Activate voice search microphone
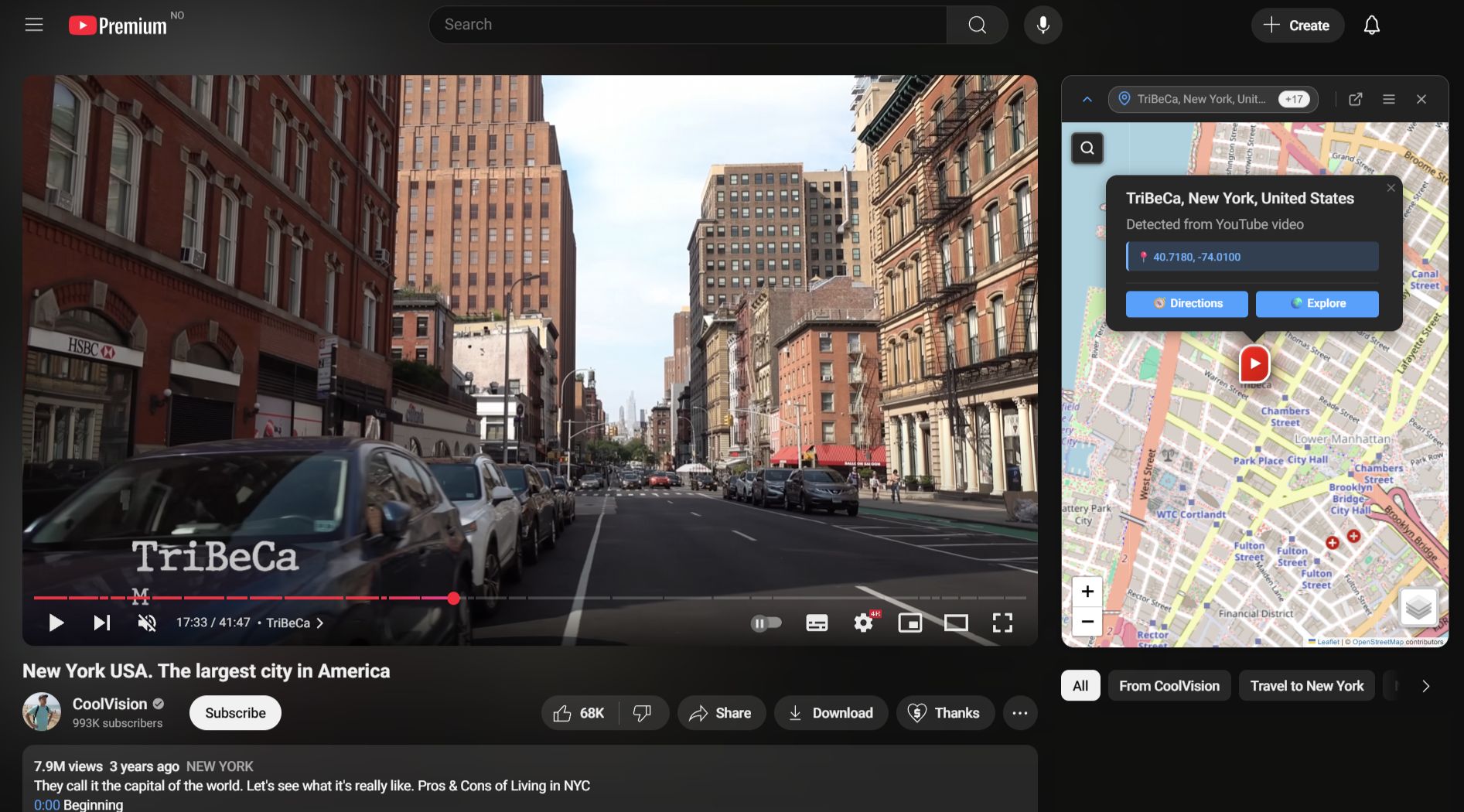Screen dimensions: 1464x812 coord(1043,24)
